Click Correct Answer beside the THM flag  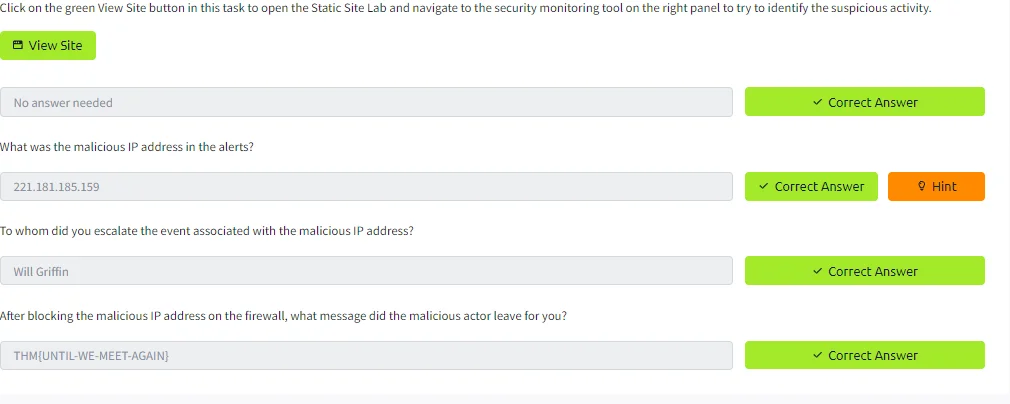(x=864, y=355)
